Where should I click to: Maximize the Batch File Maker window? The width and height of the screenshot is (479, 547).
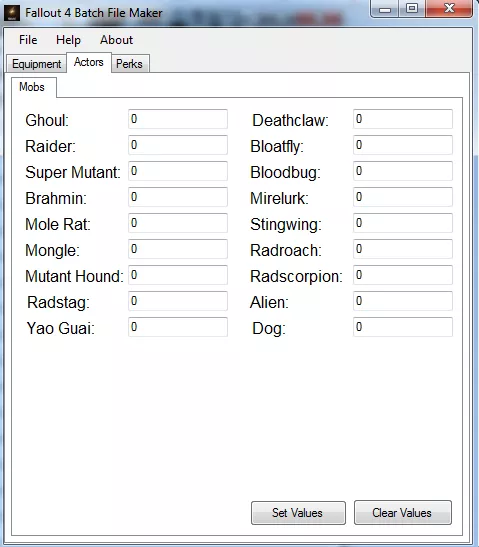click(x=412, y=8)
